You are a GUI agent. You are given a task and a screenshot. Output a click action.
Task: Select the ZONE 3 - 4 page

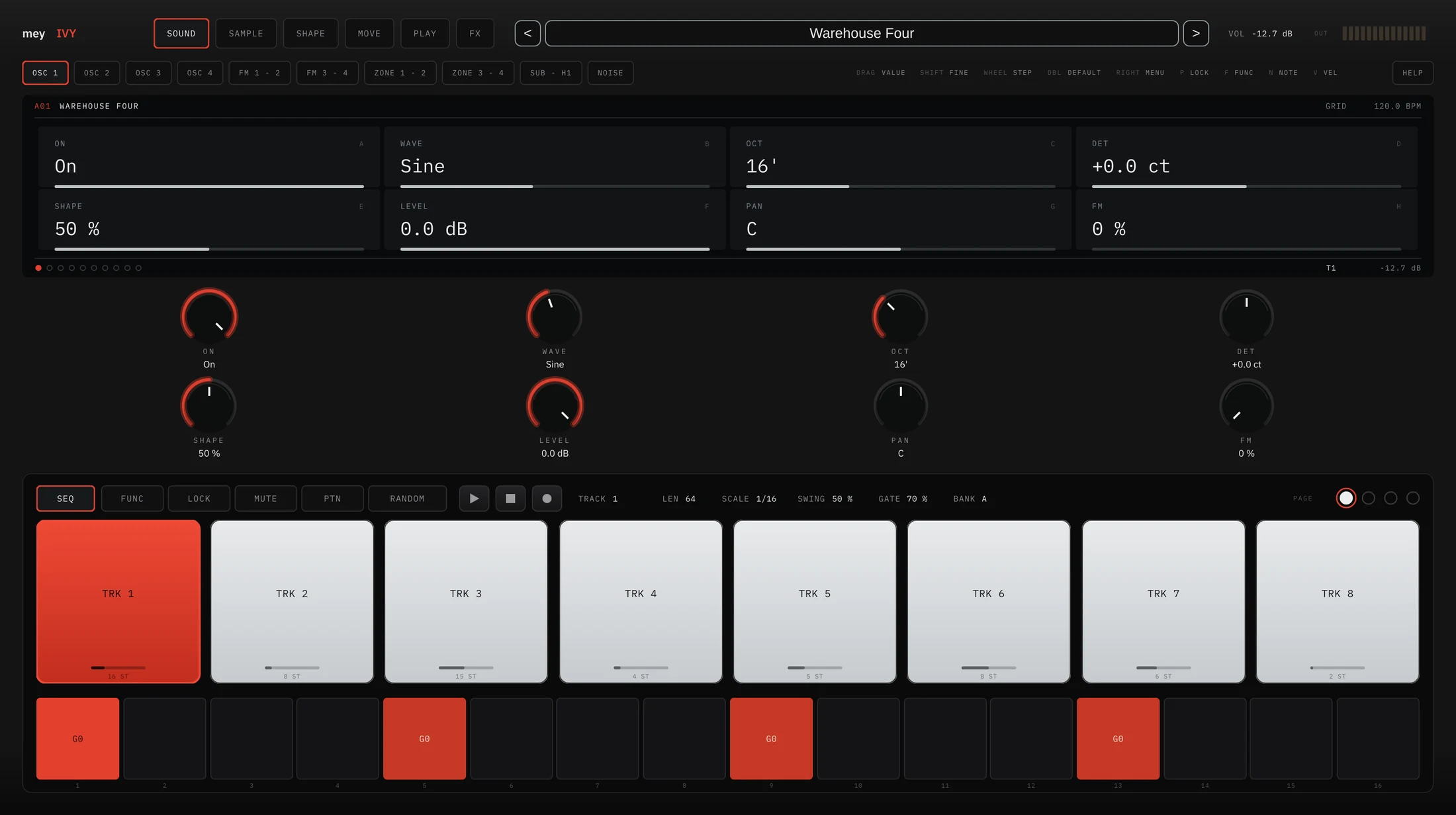tap(478, 73)
